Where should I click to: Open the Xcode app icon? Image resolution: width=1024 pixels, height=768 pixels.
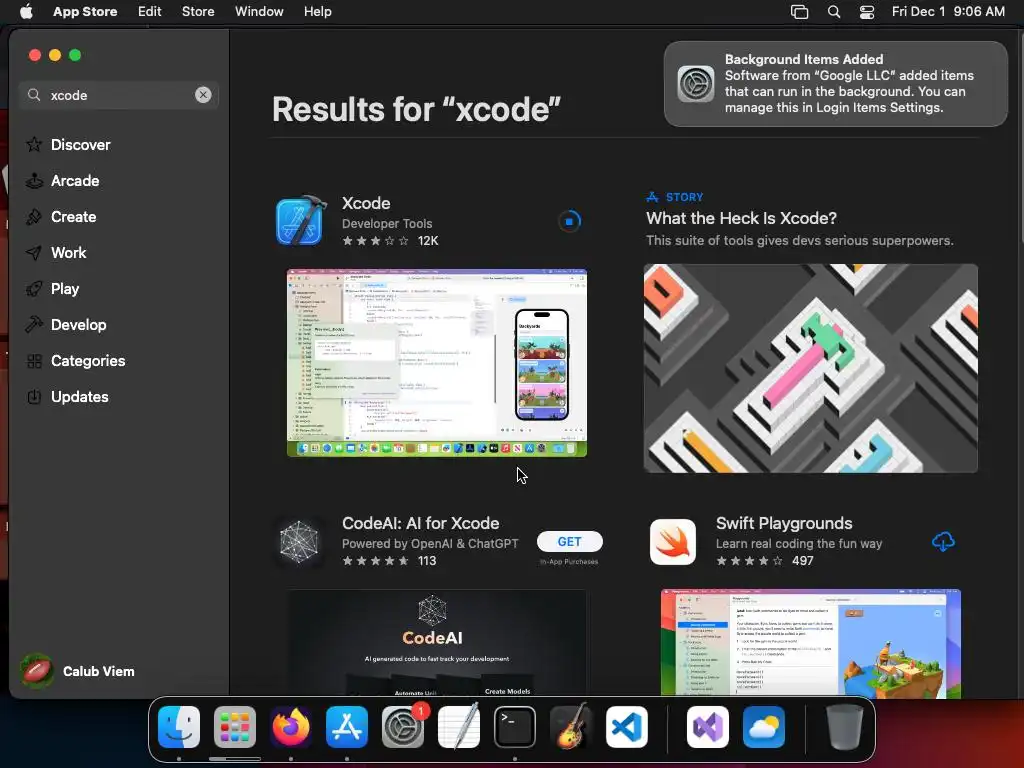click(301, 221)
